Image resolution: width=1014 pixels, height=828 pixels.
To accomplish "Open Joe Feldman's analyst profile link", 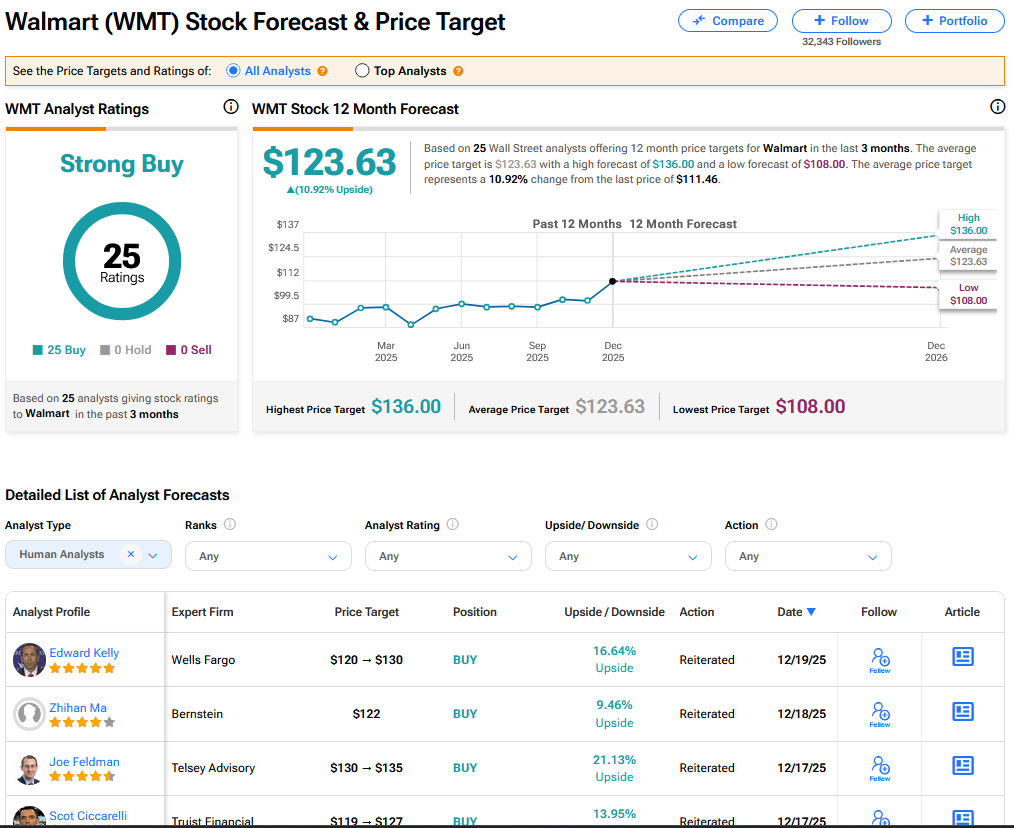I will click(84, 761).
